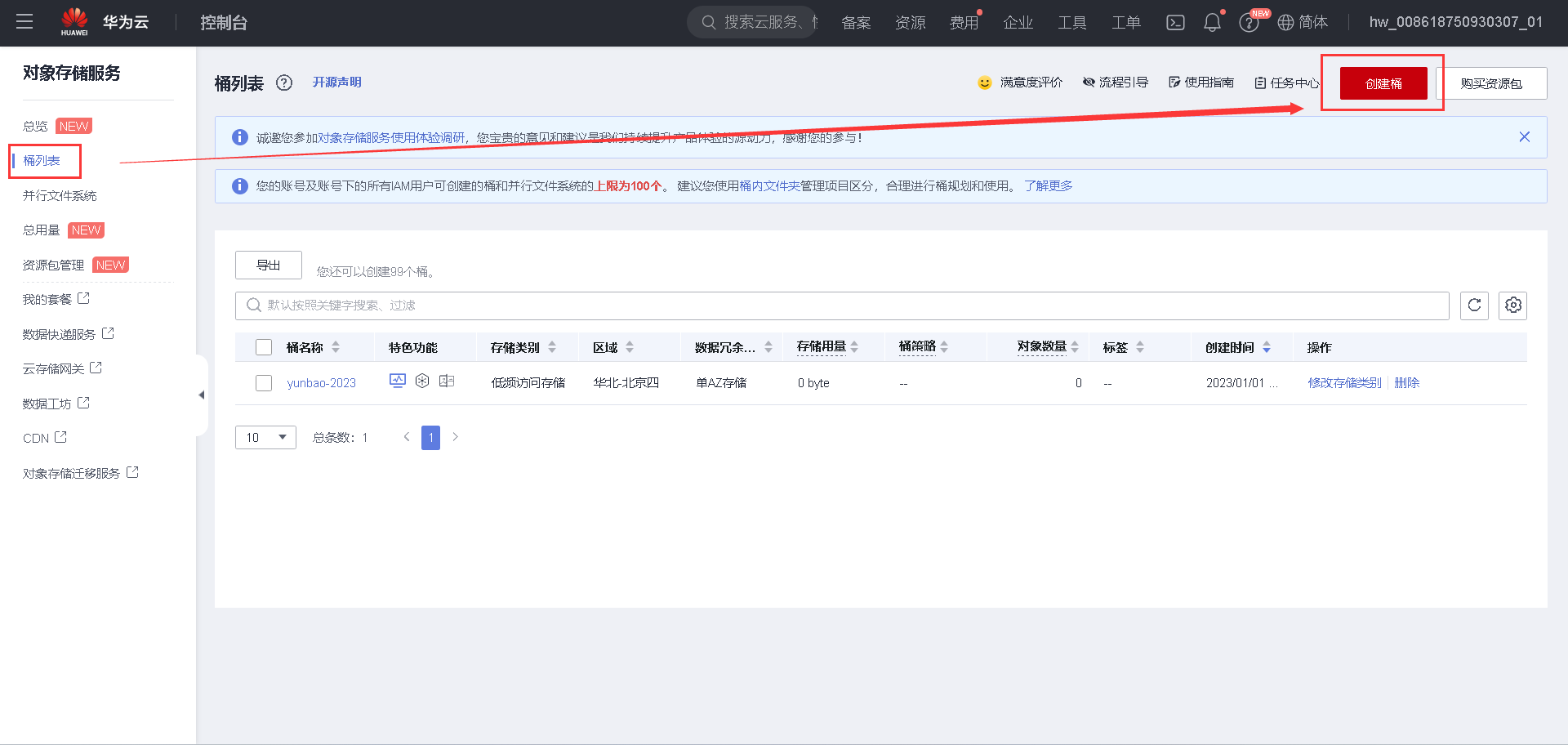This screenshot has width=1568, height=745.
Task: Open bucket yunbao-2023 via its name link
Action: point(322,382)
